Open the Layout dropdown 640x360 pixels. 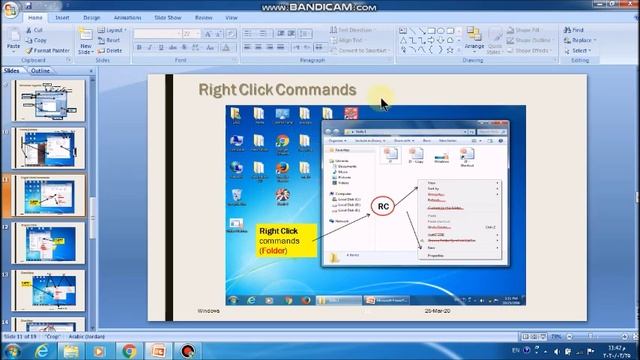coord(112,30)
